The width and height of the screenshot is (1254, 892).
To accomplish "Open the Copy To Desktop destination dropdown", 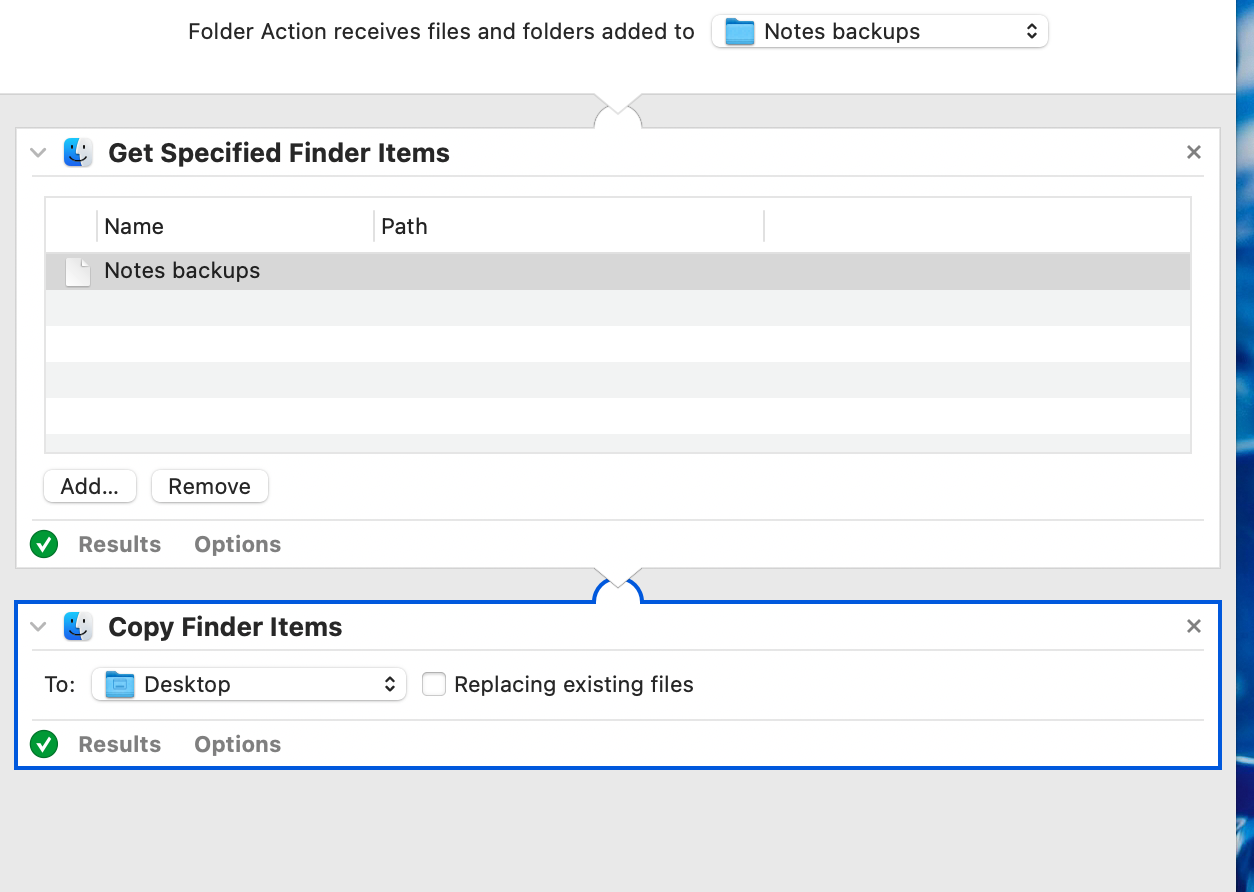I will click(249, 684).
